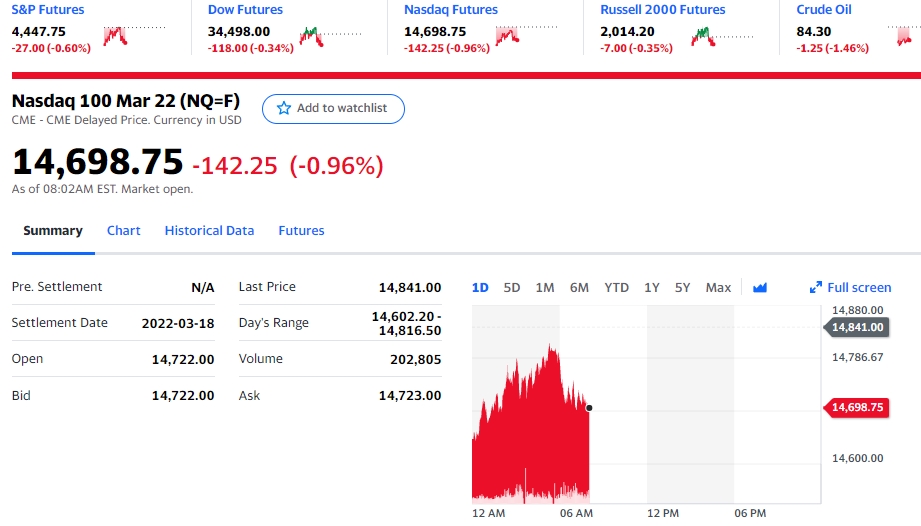Screen dimensions: 921x526
Task: Click the -142.25 price change value
Action: click(x=235, y=166)
